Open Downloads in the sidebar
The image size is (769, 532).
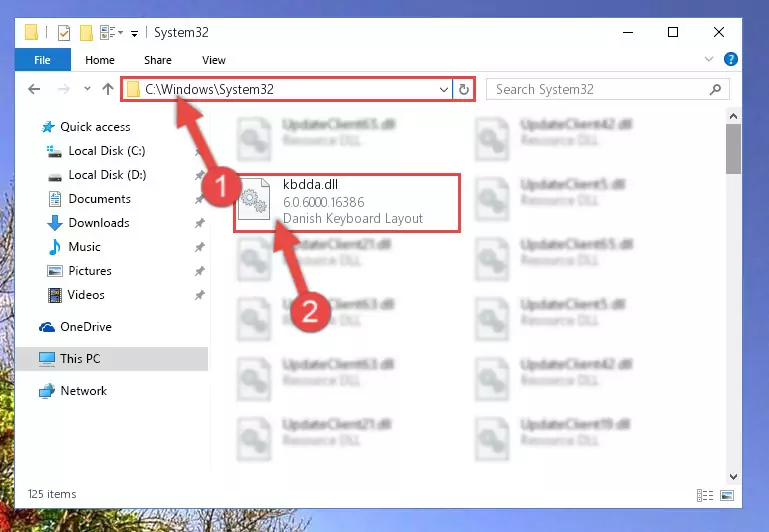tap(99, 223)
